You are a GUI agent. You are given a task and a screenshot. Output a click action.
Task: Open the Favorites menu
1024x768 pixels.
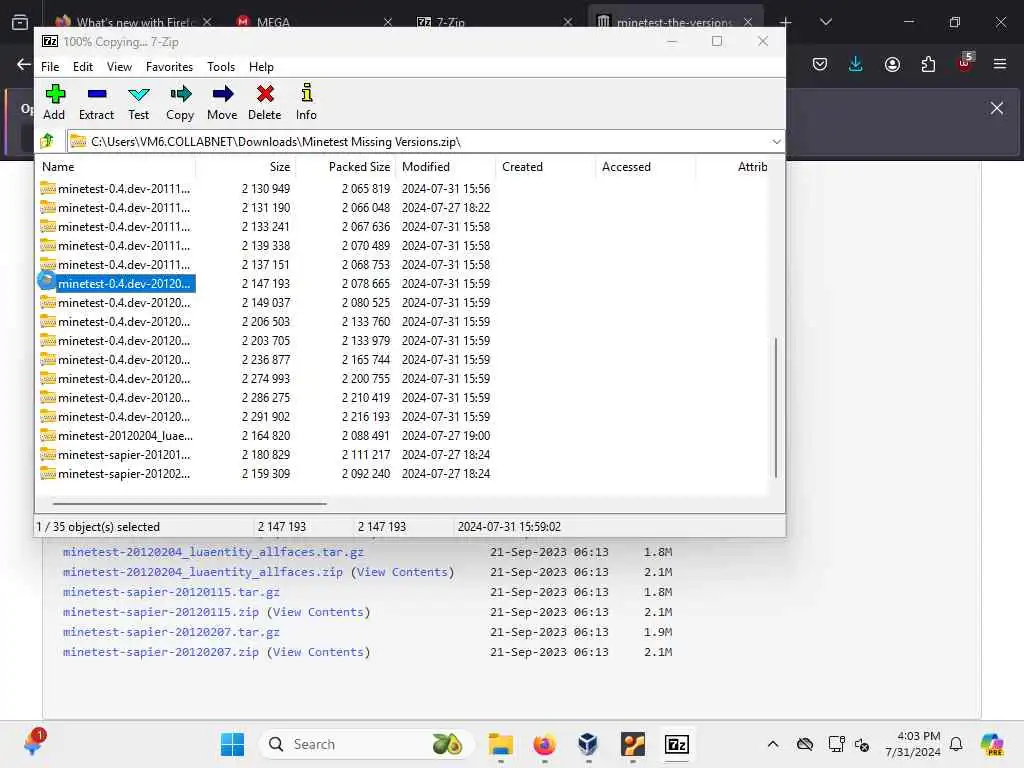tap(169, 67)
